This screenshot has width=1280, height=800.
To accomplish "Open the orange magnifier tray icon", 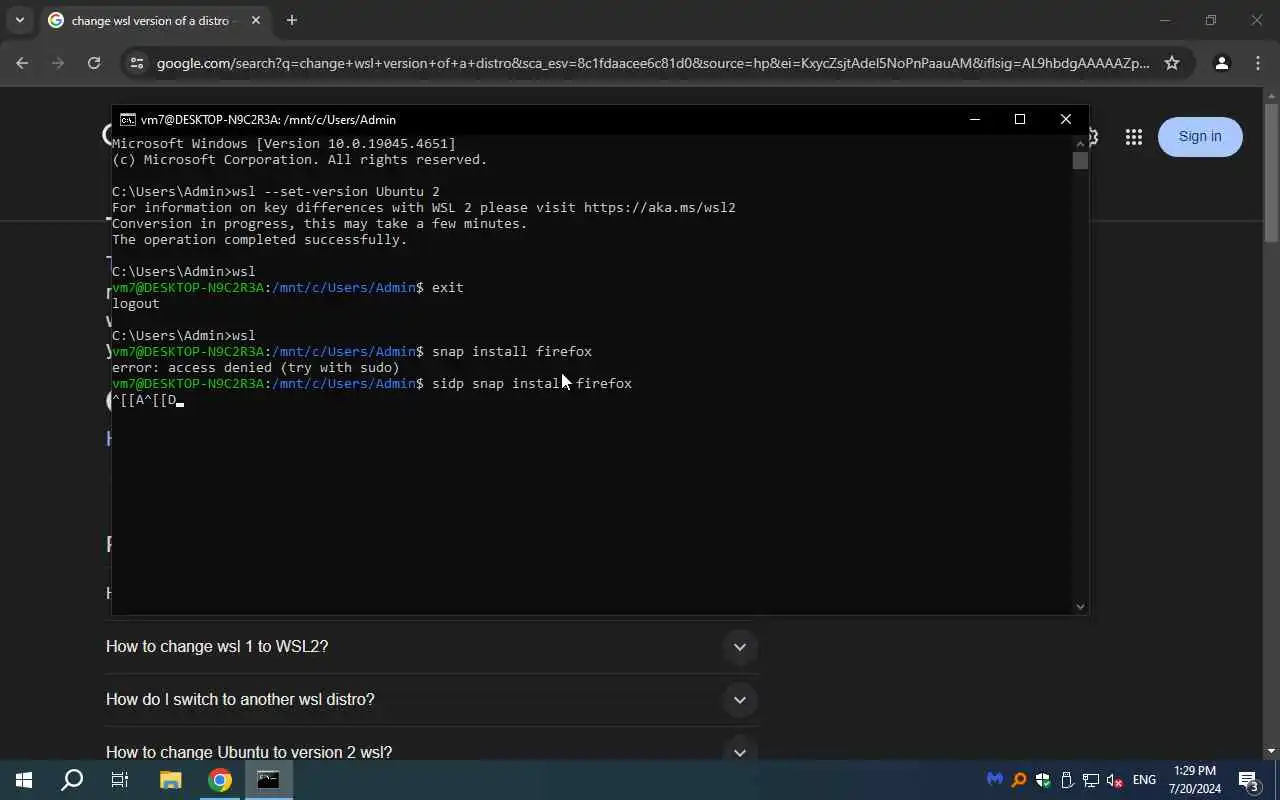I will pos(1019,780).
